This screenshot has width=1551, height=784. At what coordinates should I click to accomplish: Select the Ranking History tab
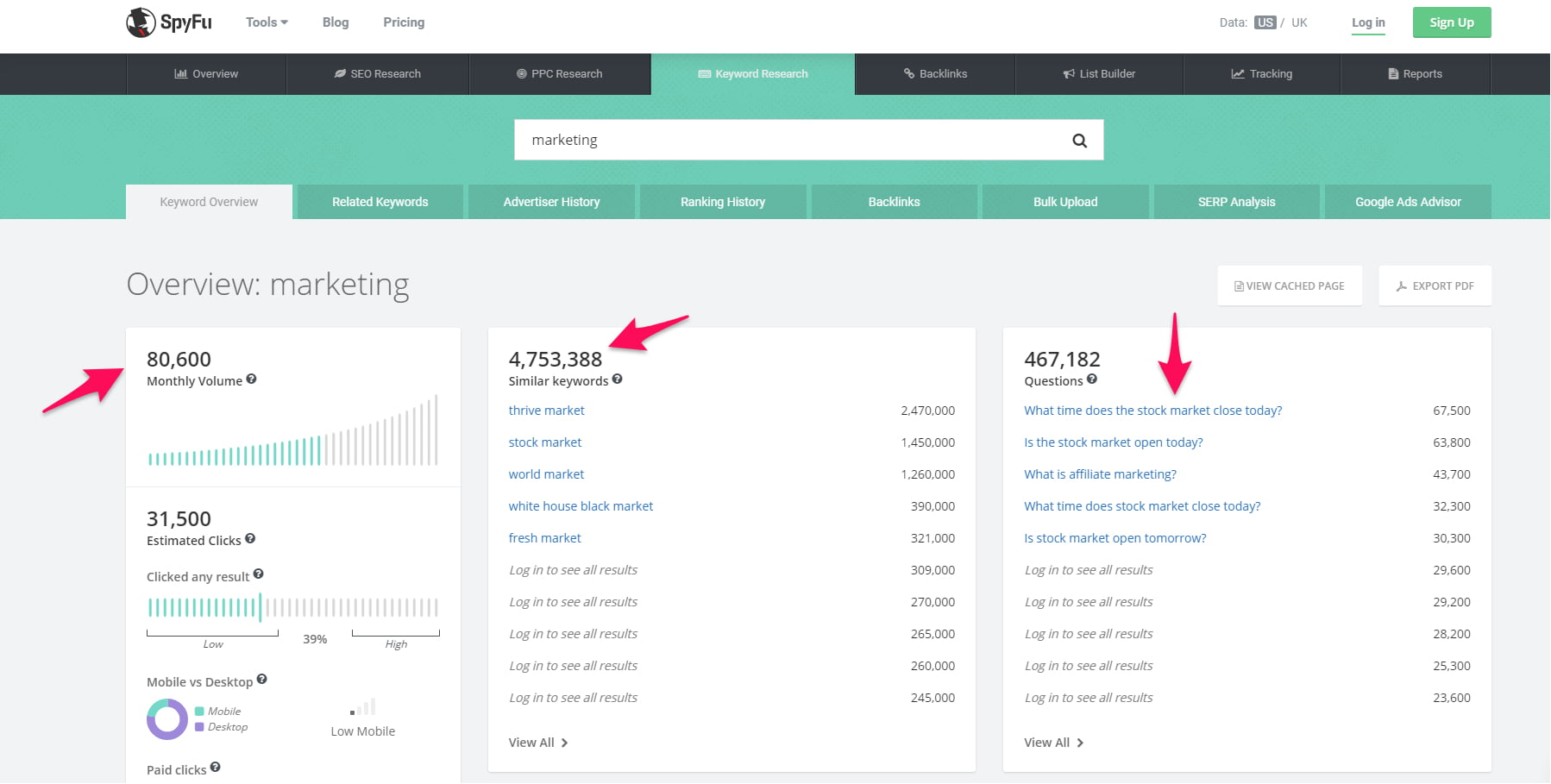723,202
